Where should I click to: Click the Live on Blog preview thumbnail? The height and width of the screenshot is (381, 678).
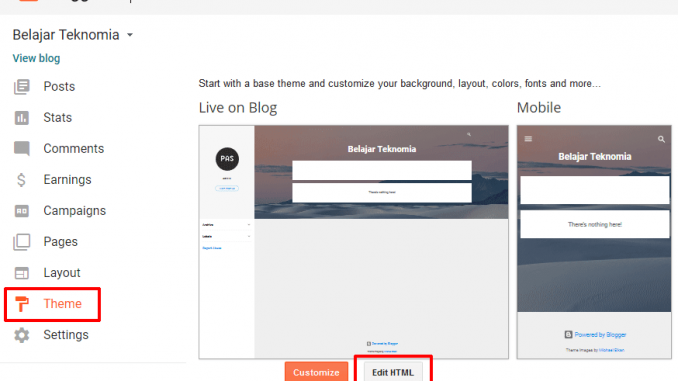pyautogui.click(x=354, y=242)
